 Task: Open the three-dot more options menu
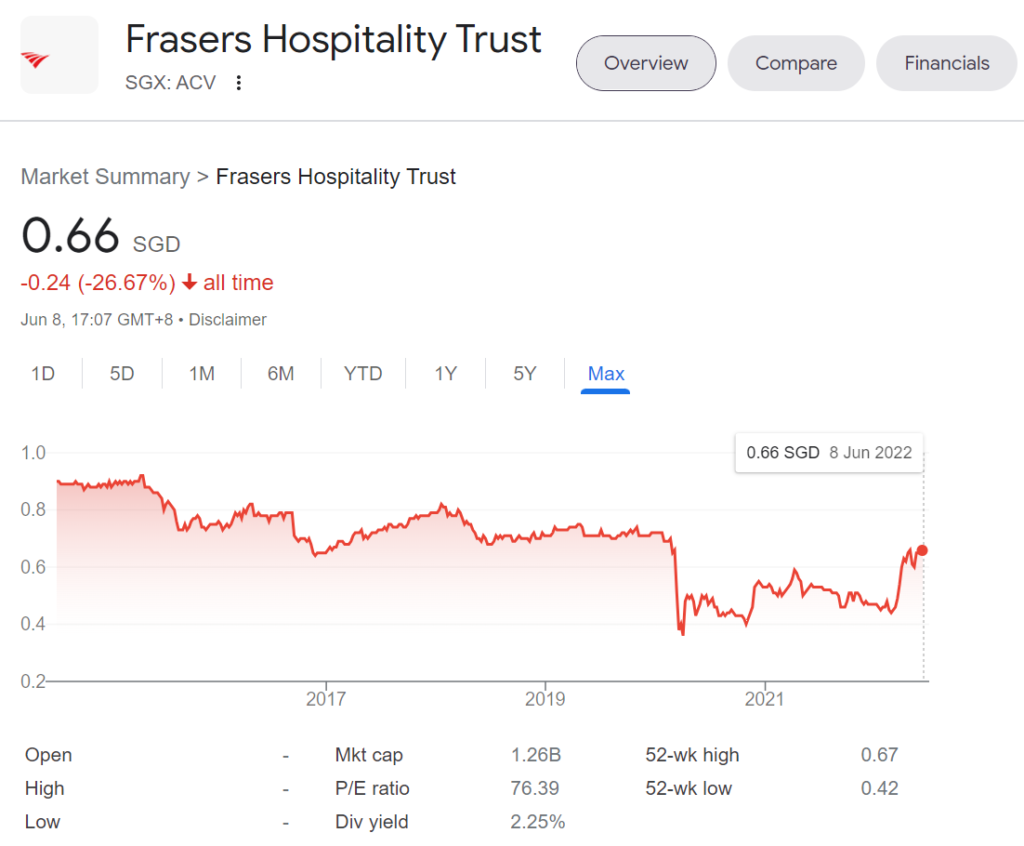point(239,82)
